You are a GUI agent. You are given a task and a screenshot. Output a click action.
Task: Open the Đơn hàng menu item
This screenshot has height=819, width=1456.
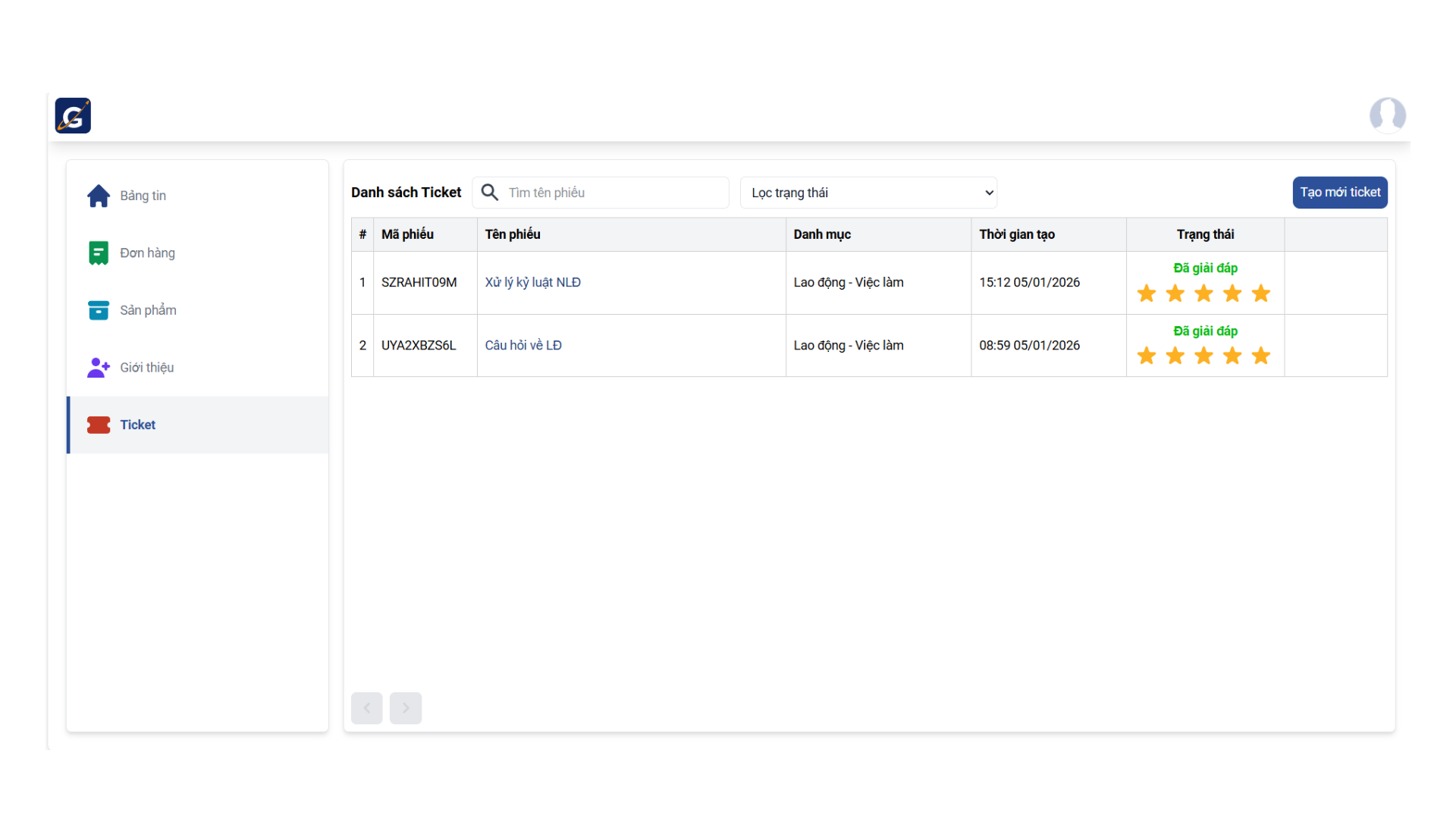click(x=147, y=253)
